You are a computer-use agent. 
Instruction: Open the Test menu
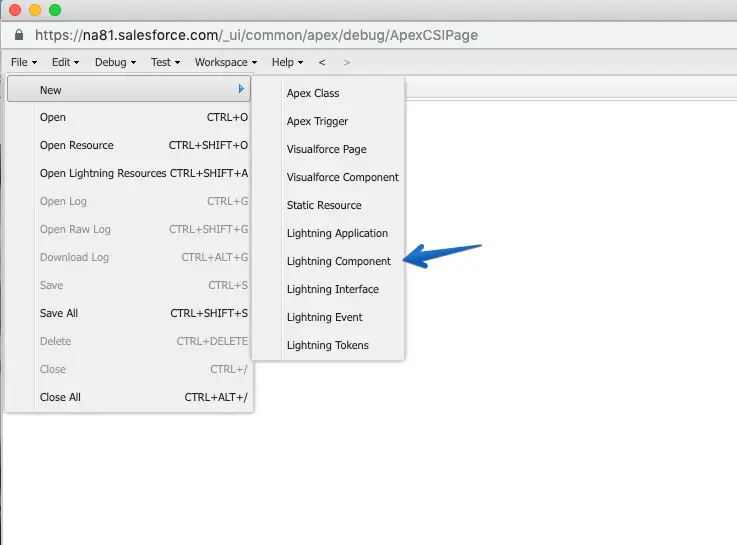click(x=165, y=62)
